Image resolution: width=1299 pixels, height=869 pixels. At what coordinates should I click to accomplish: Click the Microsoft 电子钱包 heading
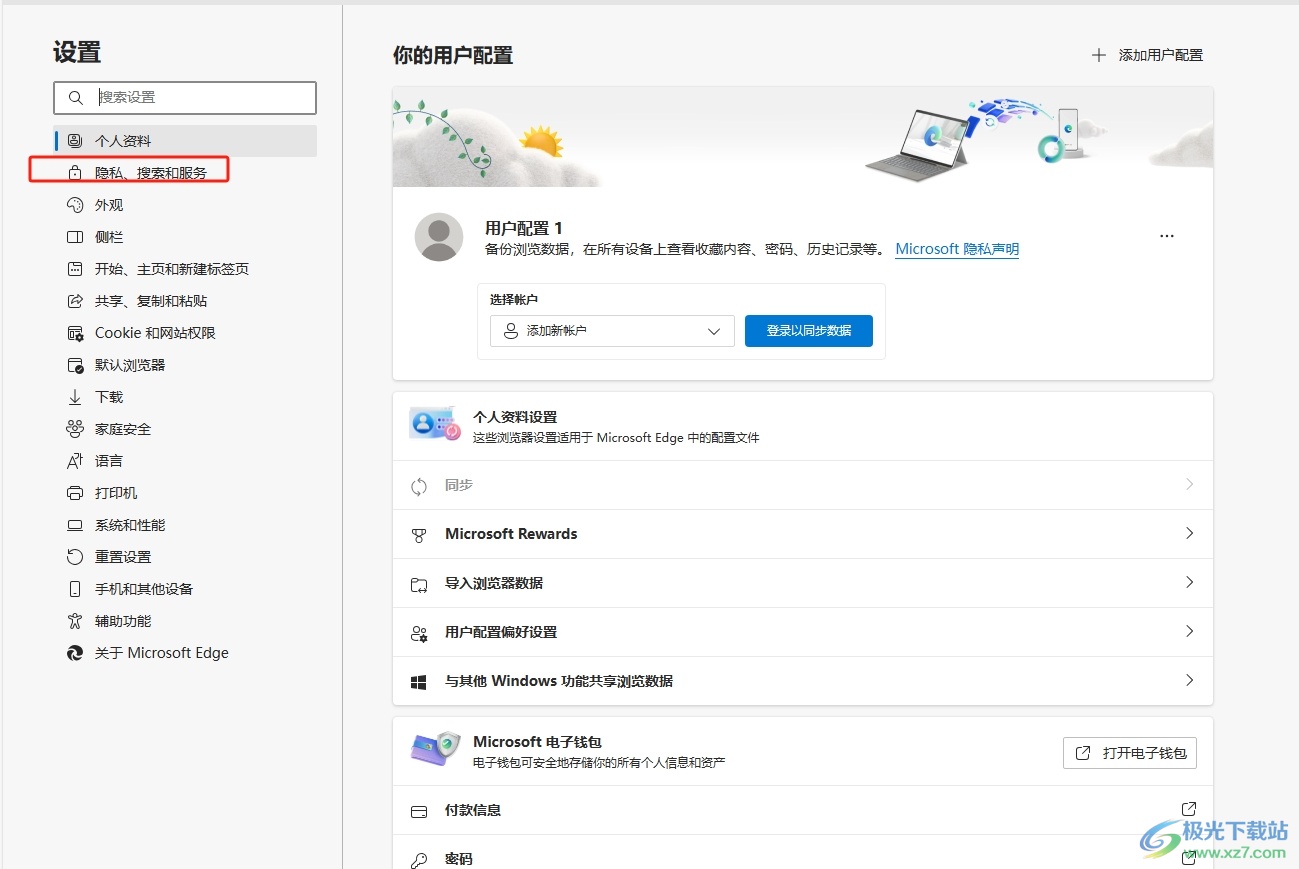coord(538,742)
